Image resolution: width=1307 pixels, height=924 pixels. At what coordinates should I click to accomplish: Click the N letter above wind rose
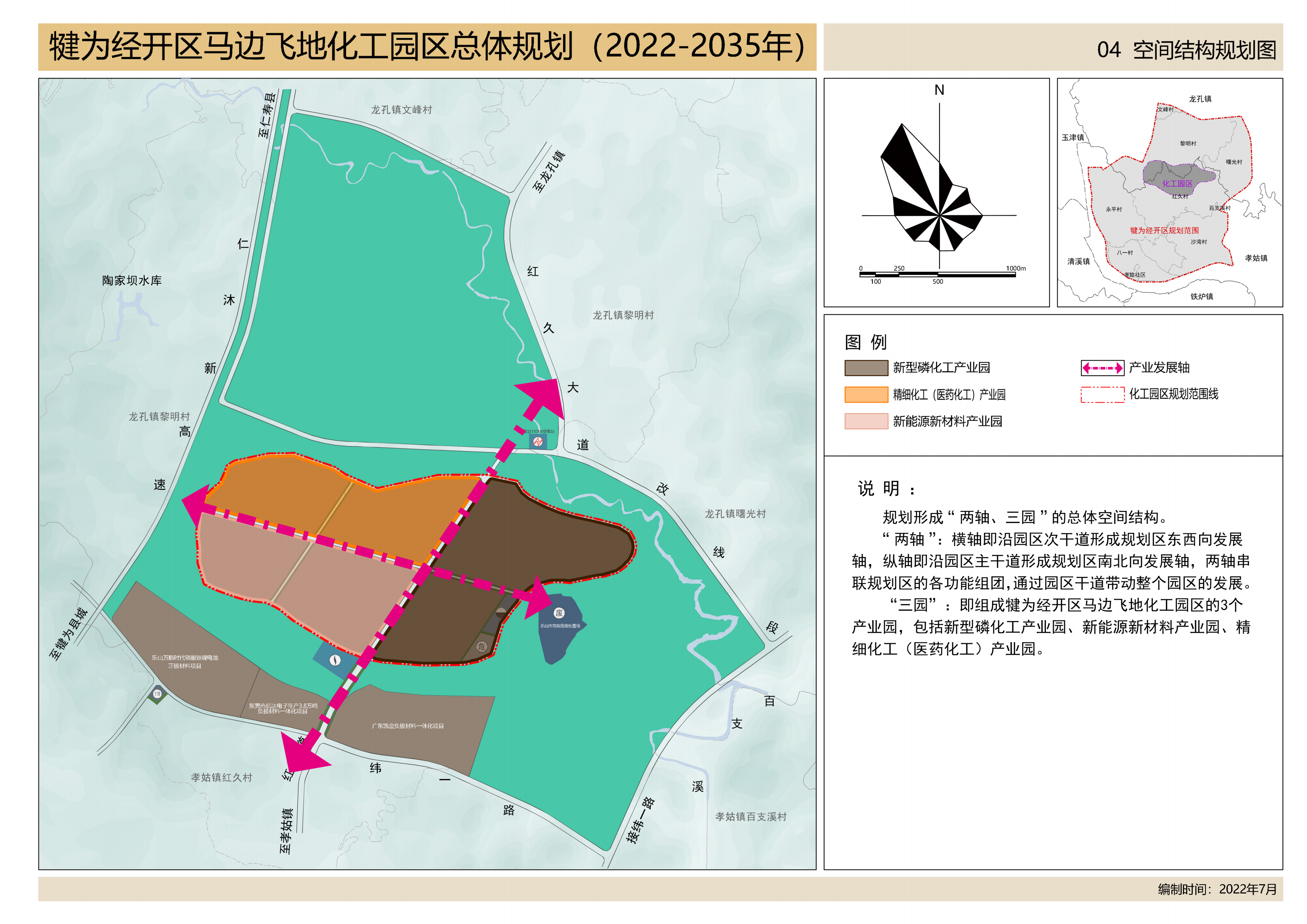pyautogui.click(x=939, y=90)
